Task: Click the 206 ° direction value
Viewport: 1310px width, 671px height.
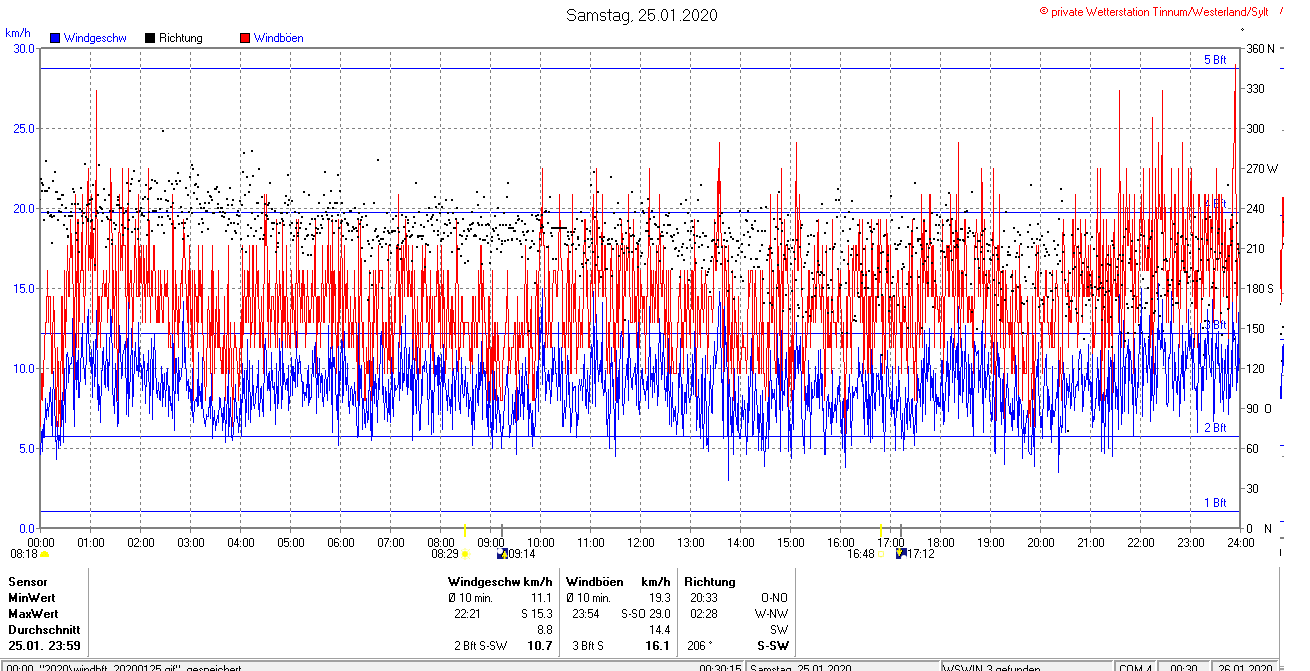Action: [701, 646]
